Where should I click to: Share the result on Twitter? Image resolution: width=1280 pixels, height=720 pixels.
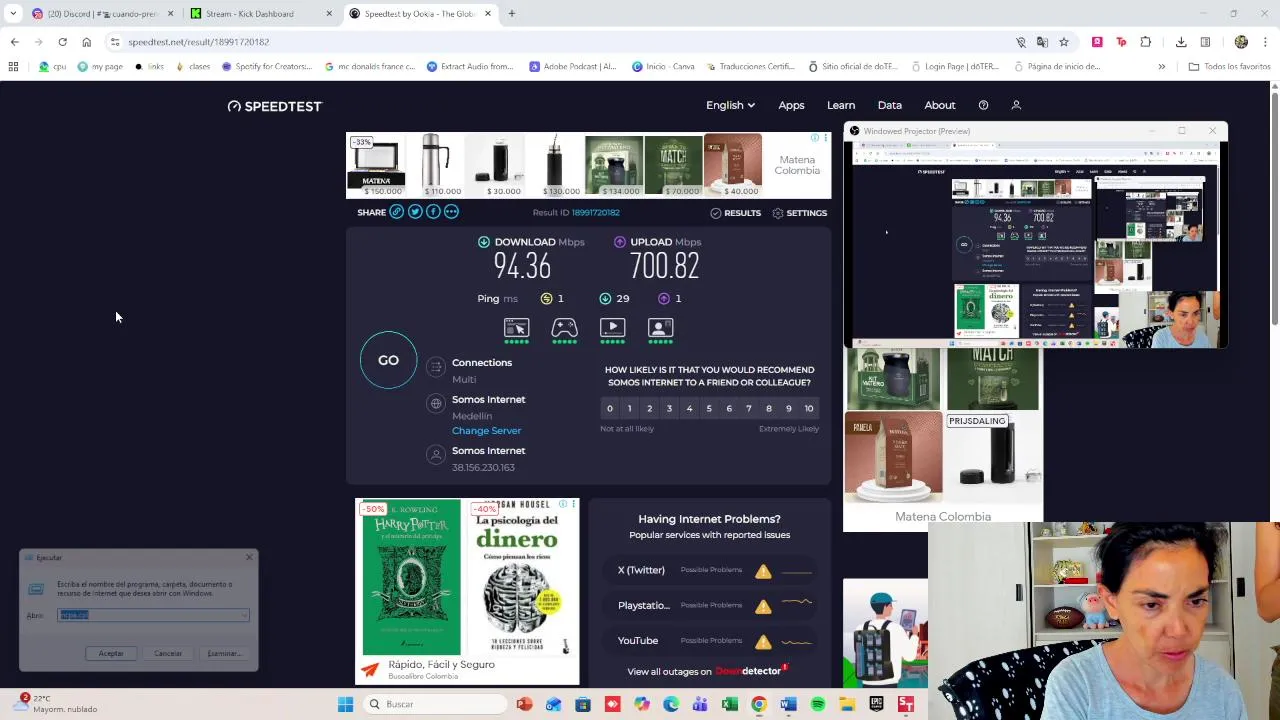[415, 212]
